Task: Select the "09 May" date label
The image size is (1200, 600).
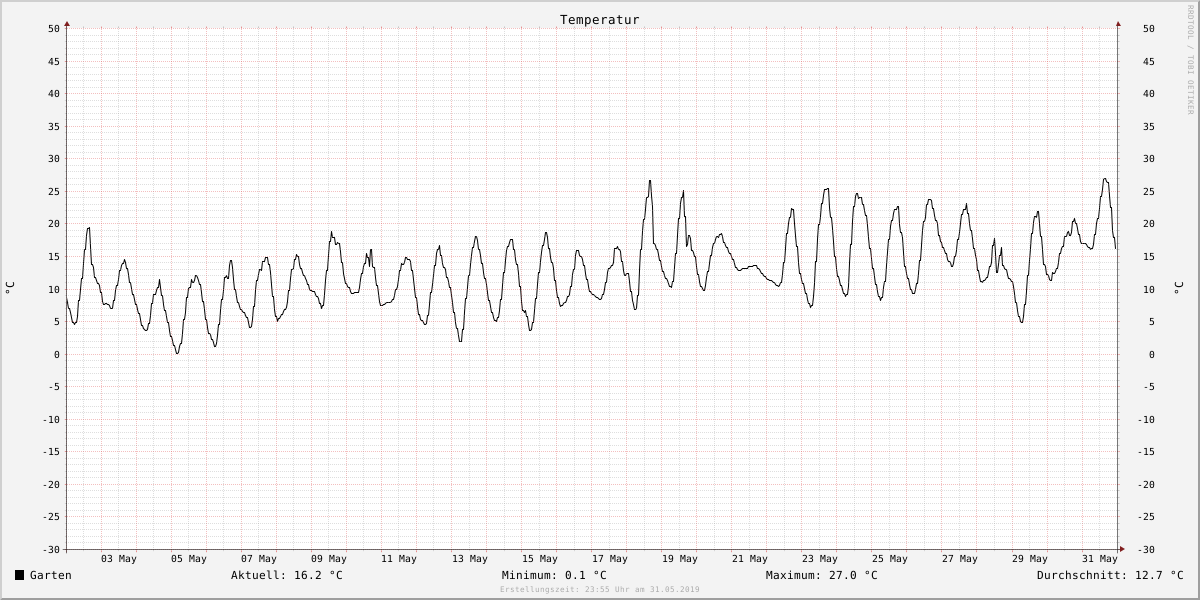Action: pyautogui.click(x=329, y=559)
